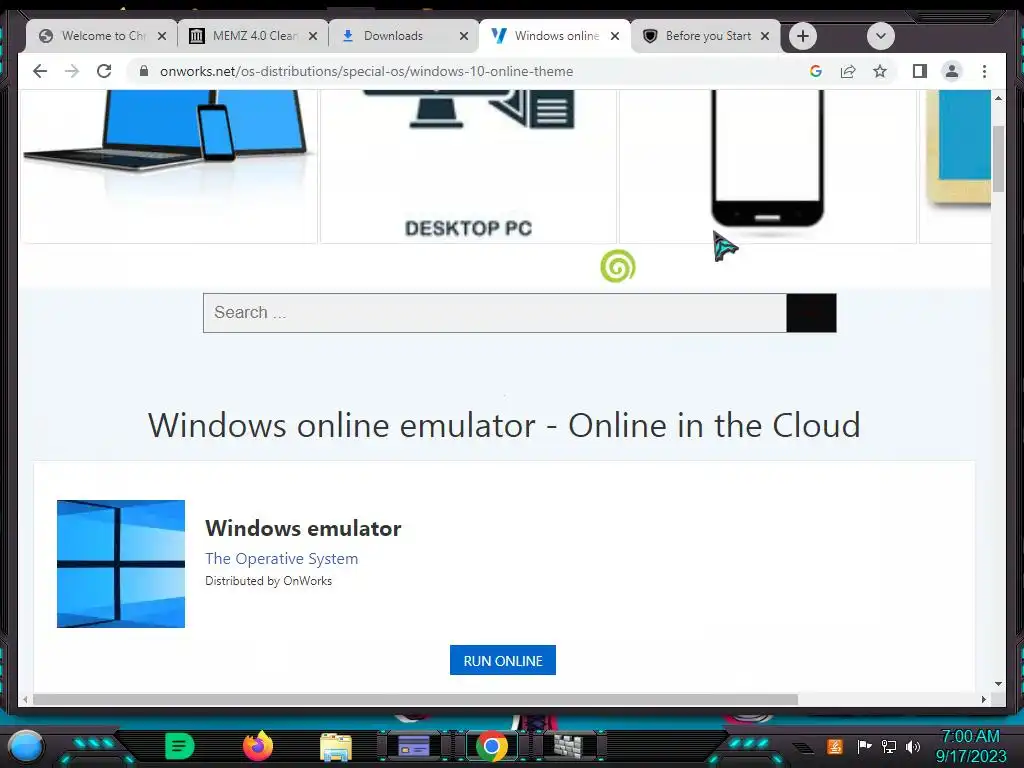
Task: Go back to the previous page
Action: [x=40, y=71]
